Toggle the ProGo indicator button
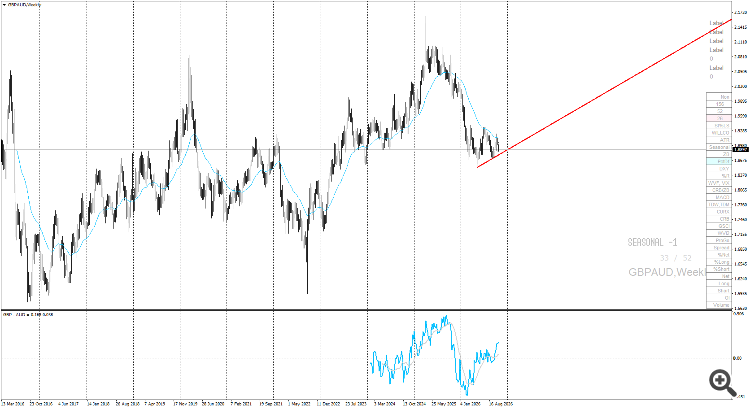 [719, 240]
